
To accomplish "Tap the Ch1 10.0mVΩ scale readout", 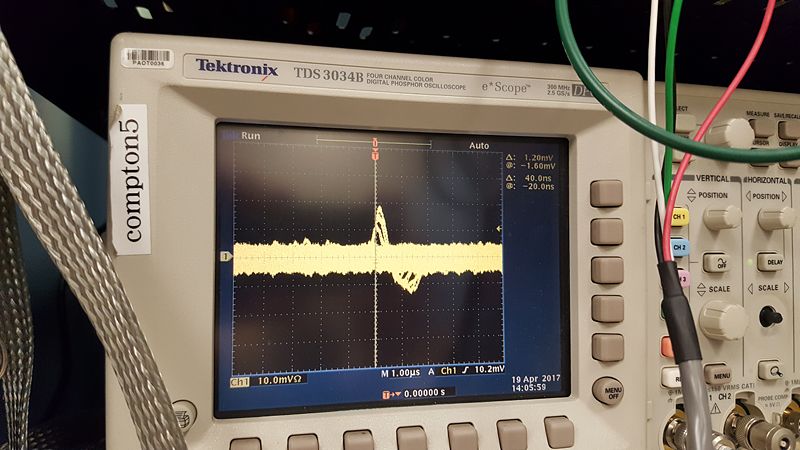I will click(268, 380).
